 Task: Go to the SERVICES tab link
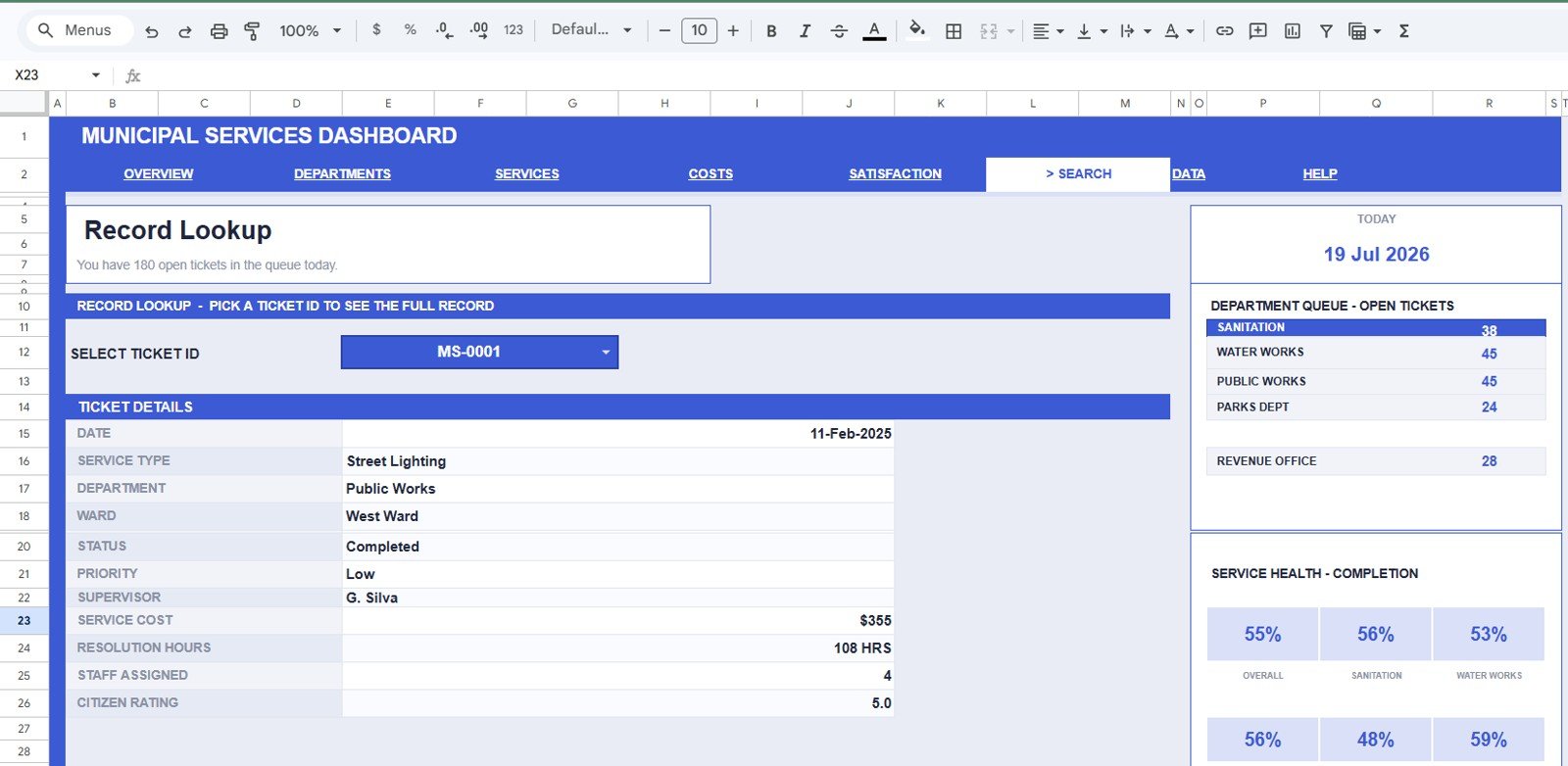[526, 173]
